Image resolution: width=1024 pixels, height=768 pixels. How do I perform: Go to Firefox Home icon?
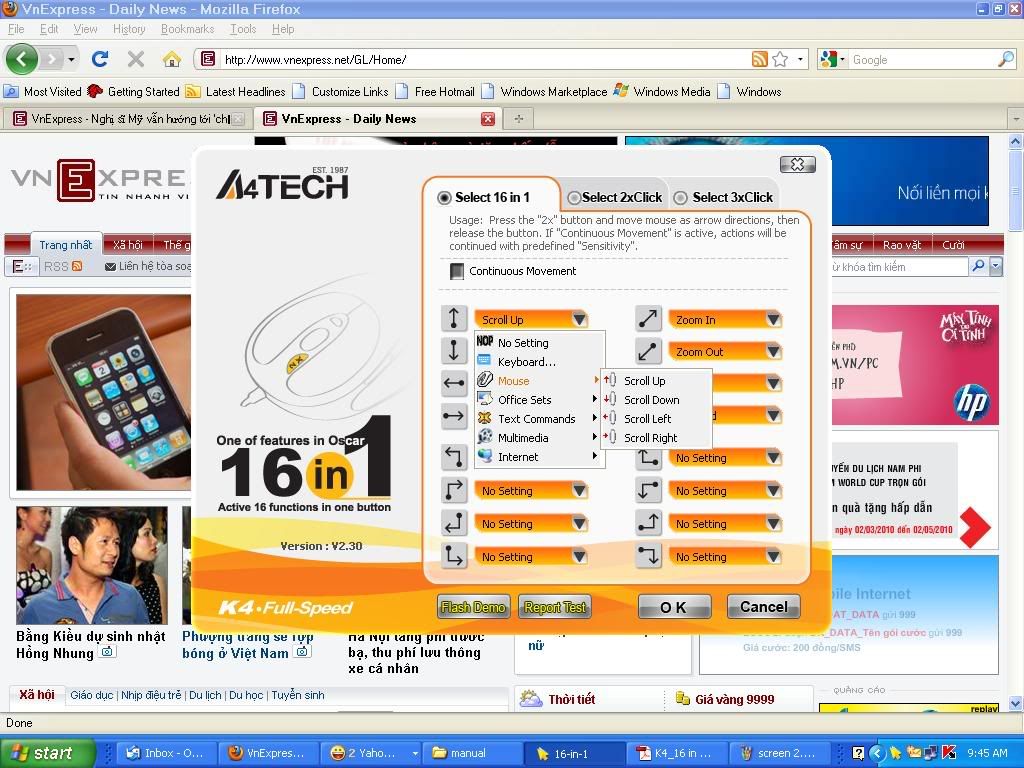172,59
